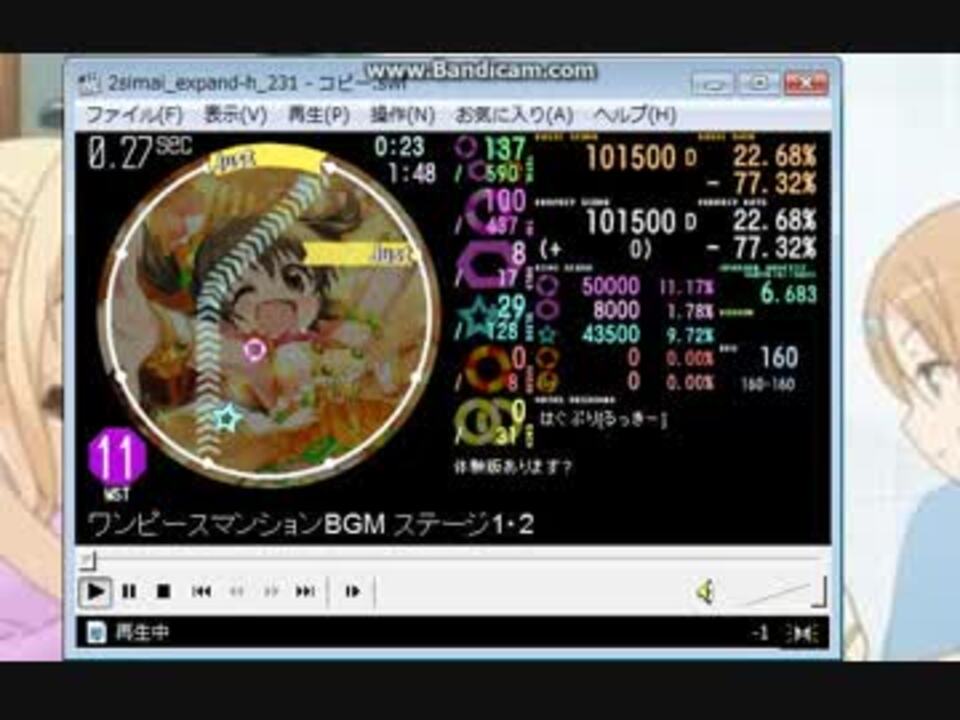This screenshot has width=960, height=720.
Task: Click the right yellow hold note
Action: point(361,253)
